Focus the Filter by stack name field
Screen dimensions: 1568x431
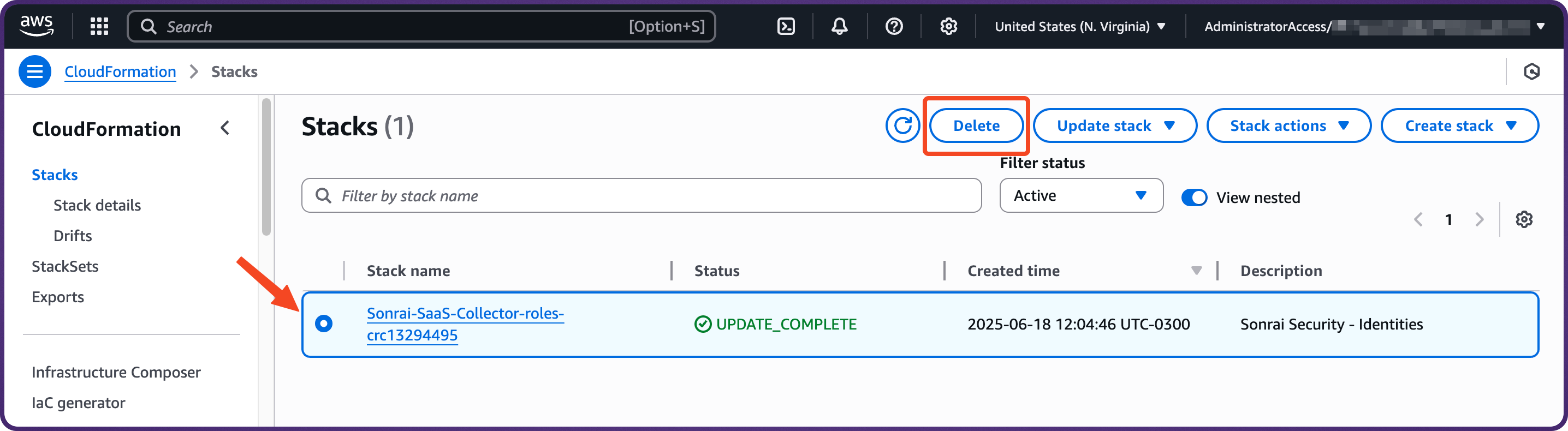point(641,195)
